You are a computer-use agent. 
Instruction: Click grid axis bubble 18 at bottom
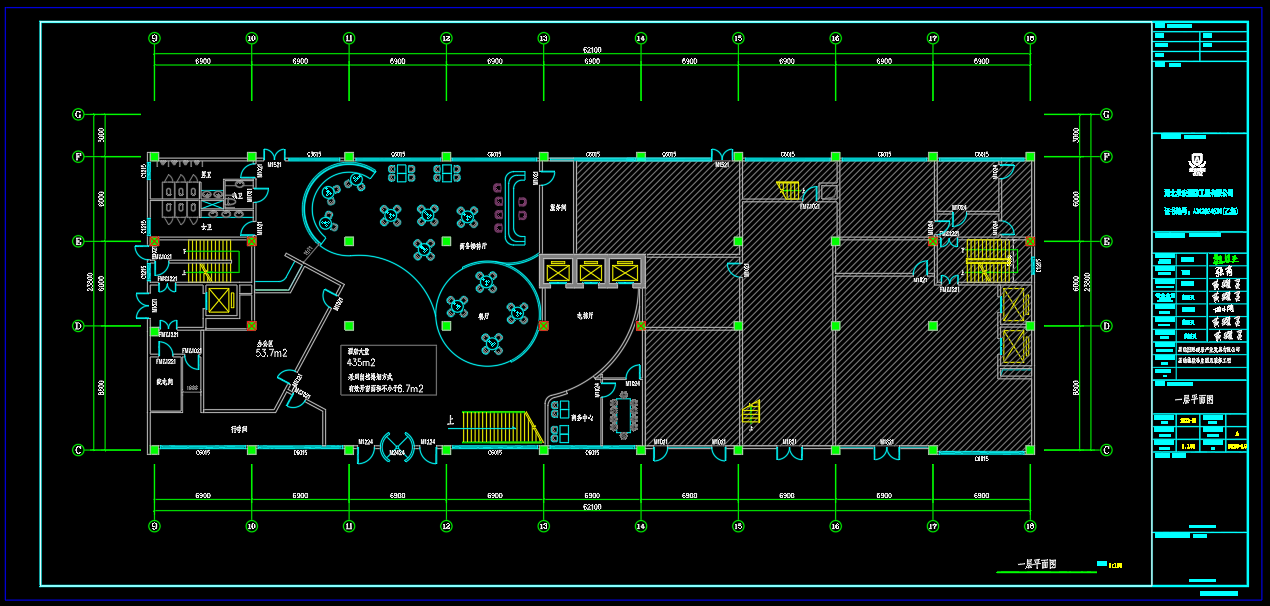point(1029,525)
